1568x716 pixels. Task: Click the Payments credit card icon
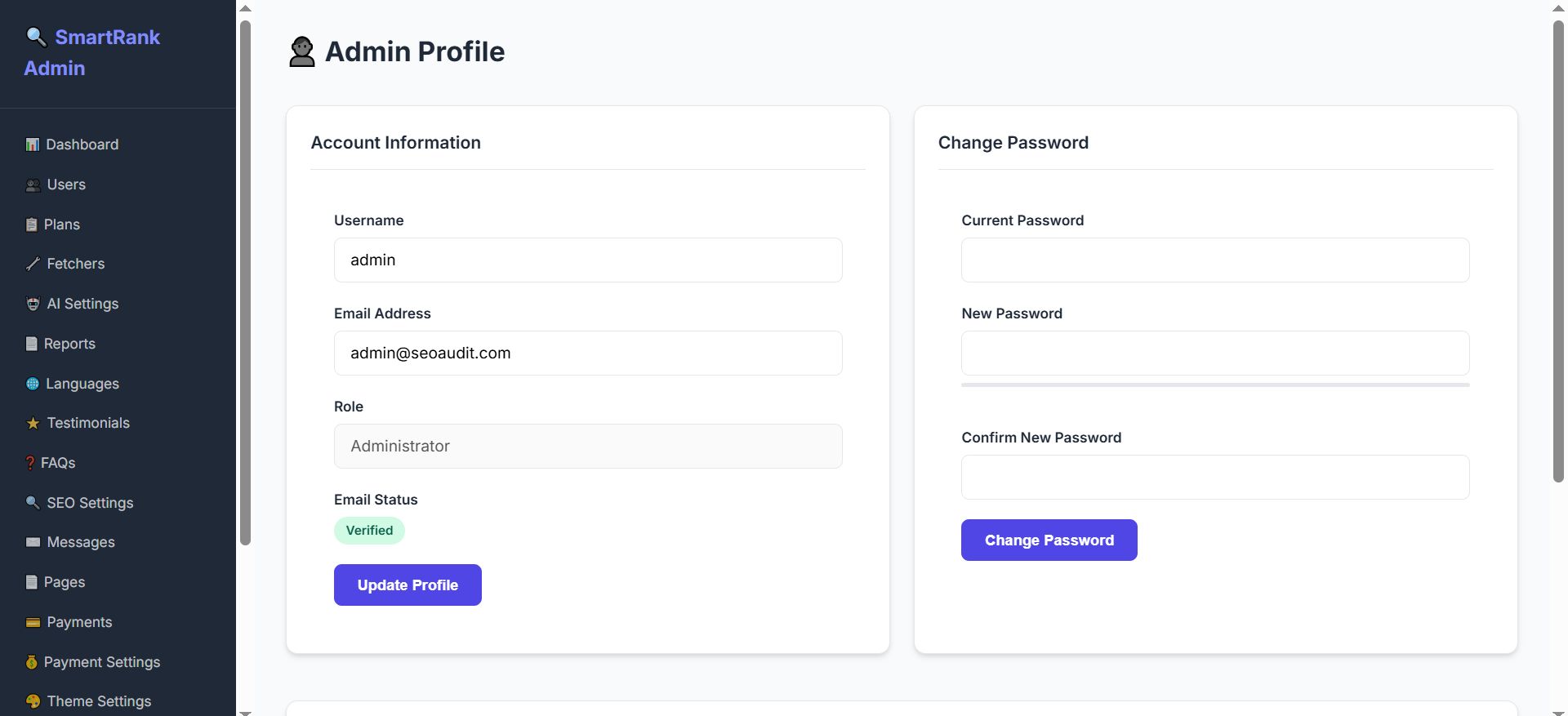click(x=33, y=622)
